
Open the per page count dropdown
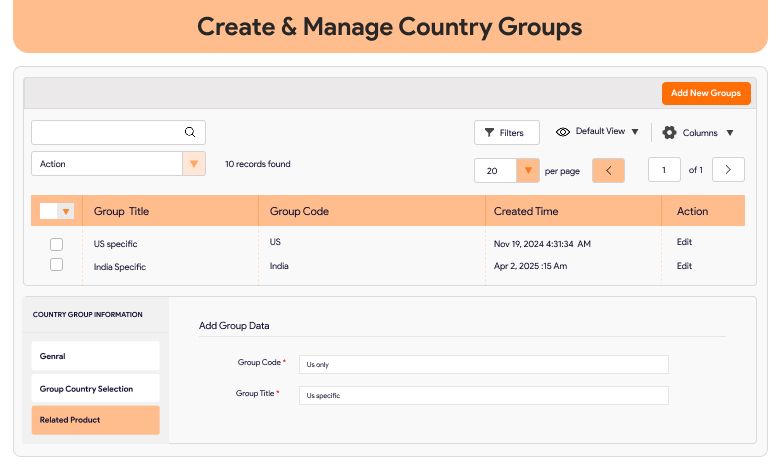tap(528, 171)
